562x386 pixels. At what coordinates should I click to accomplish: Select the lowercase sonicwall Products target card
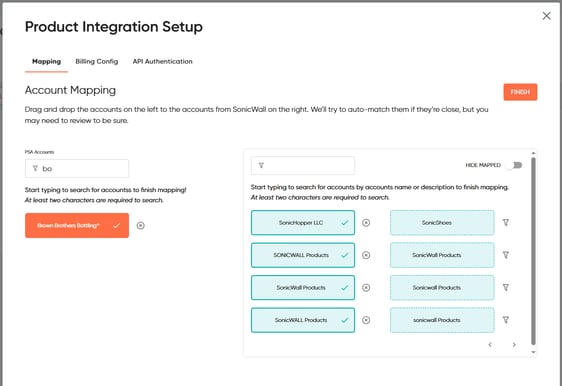click(442, 320)
